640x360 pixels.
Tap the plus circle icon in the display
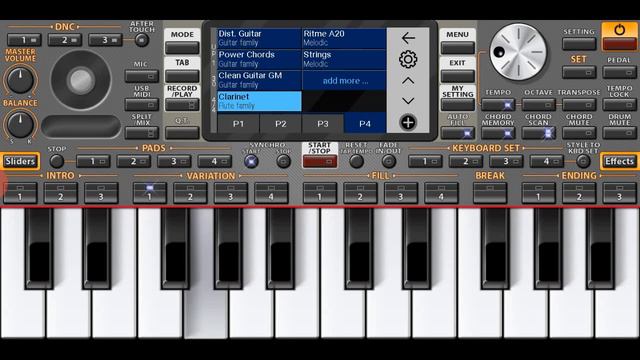(x=408, y=122)
